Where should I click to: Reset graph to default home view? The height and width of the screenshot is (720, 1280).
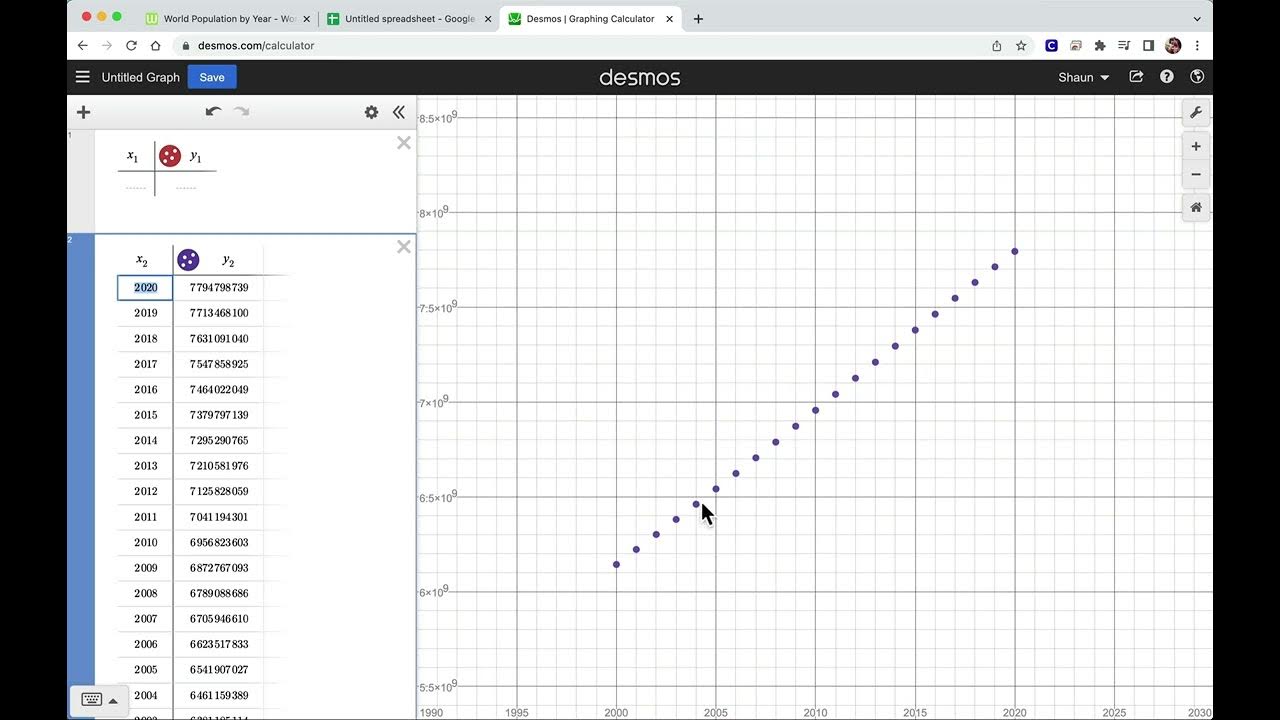pyautogui.click(x=1196, y=207)
